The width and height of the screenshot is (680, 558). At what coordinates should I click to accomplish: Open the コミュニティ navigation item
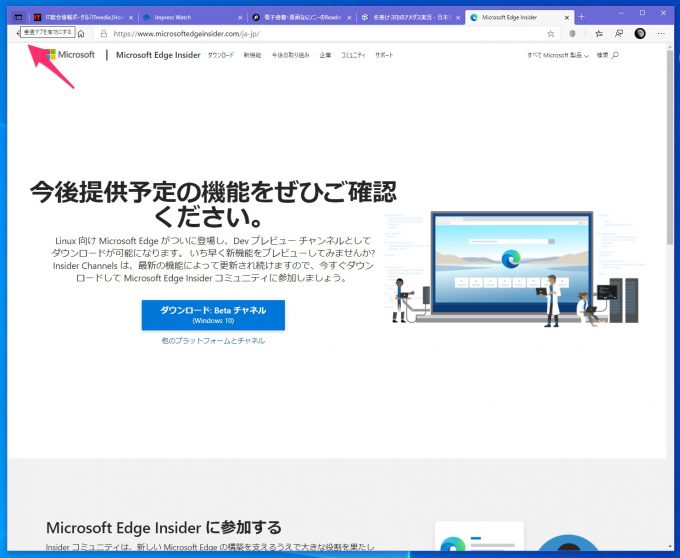tap(353, 55)
